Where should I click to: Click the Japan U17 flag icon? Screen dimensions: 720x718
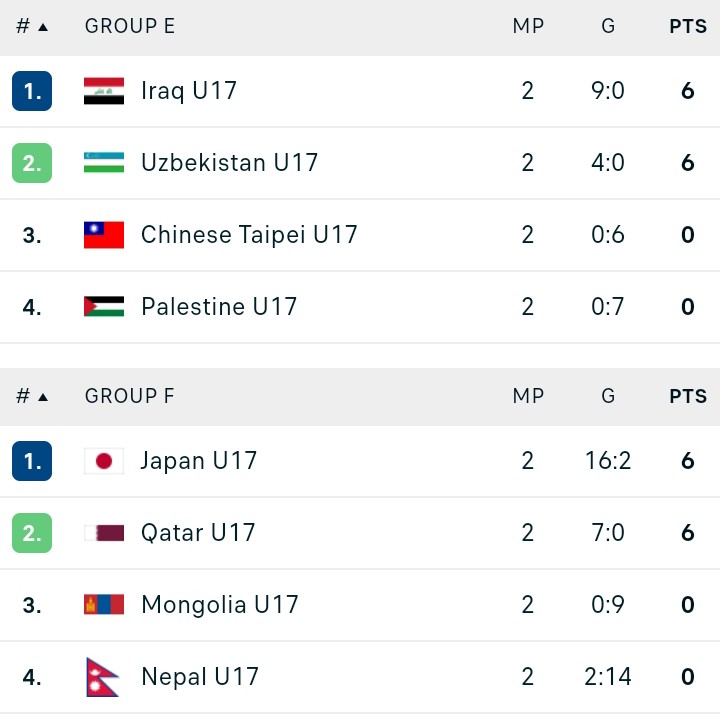(x=104, y=461)
